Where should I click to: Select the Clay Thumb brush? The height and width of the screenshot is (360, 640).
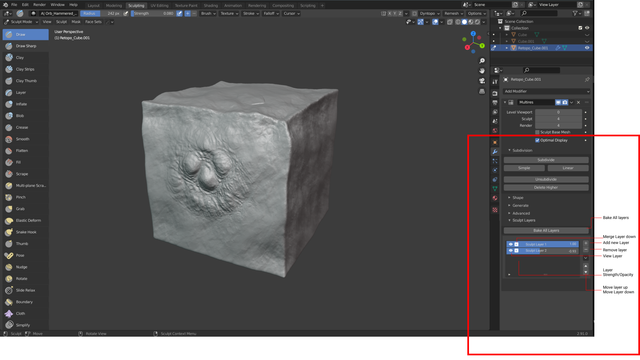pyautogui.click(x=25, y=81)
